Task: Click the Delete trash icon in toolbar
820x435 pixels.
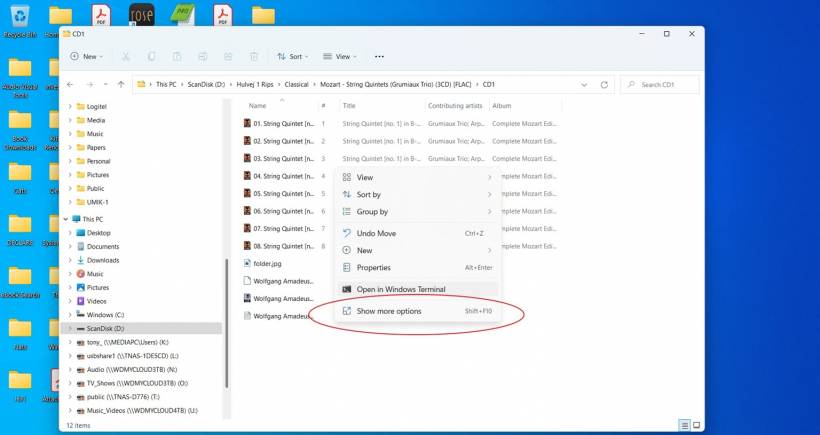Action: coord(254,56)
